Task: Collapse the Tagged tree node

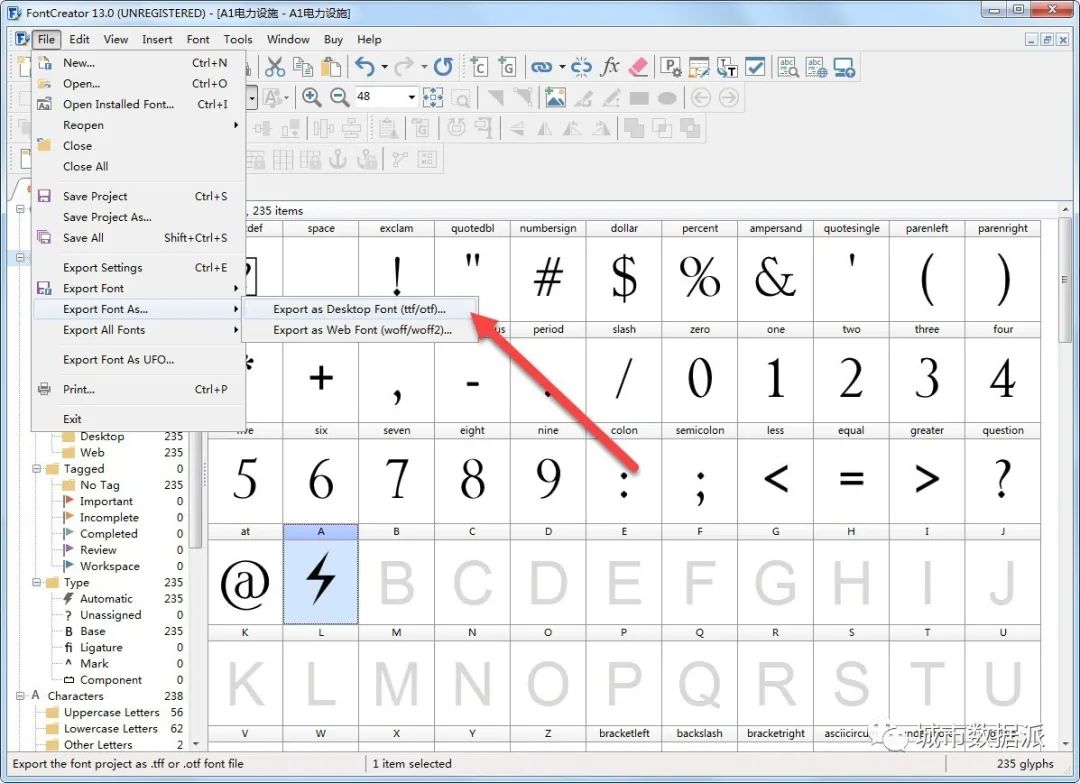Action: coord(37,469)
